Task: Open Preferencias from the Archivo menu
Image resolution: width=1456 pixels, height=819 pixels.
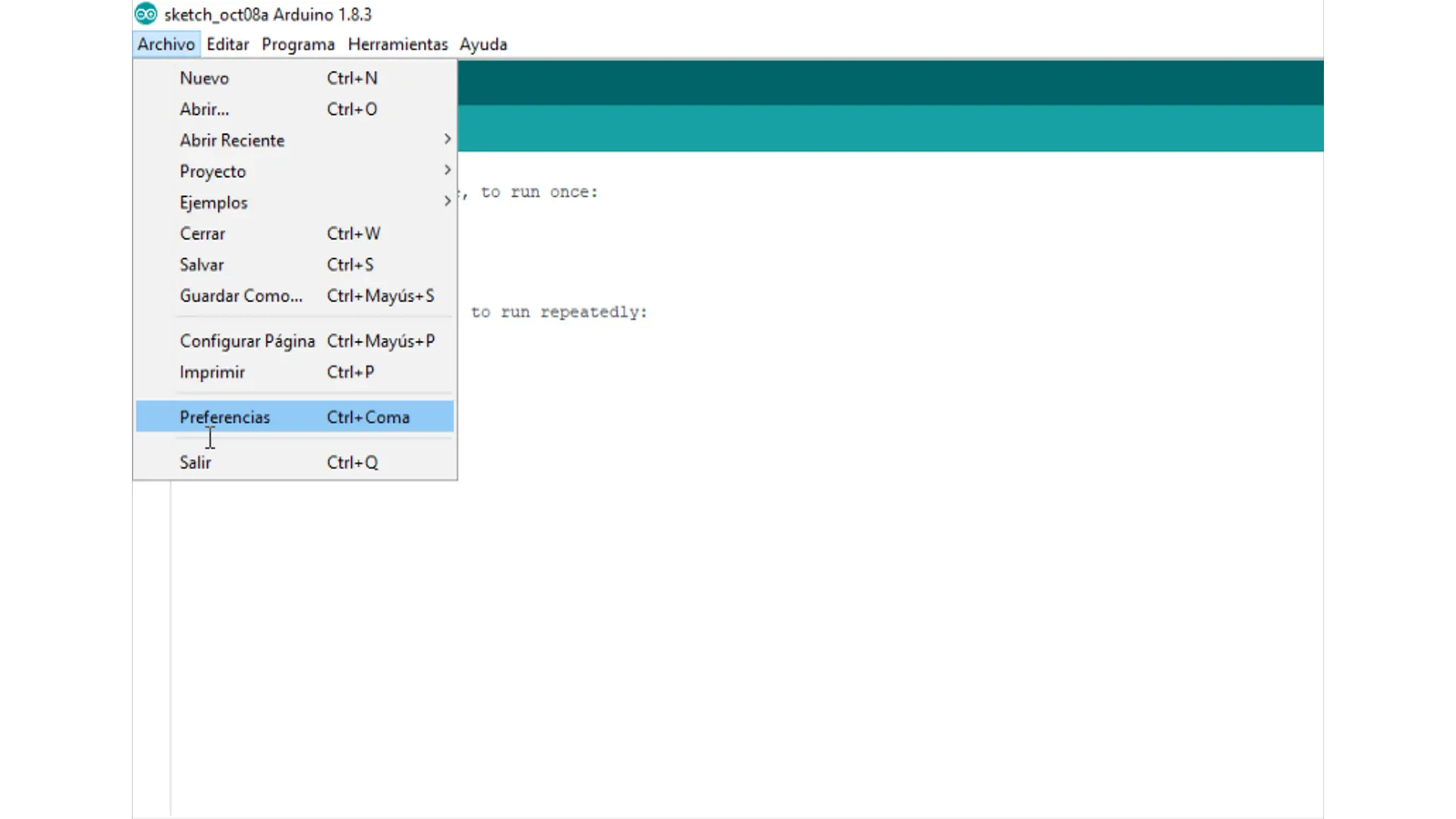Action: tap(295, 417)
